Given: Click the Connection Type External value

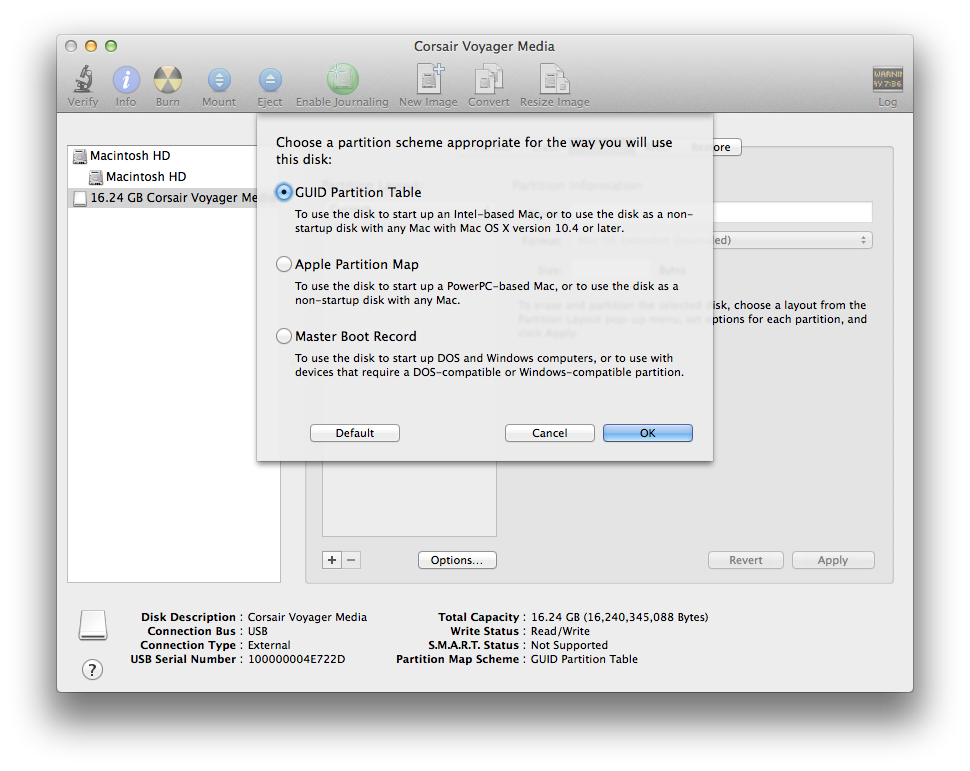Looking at the screenshot, I should click(x=269, y=645).
